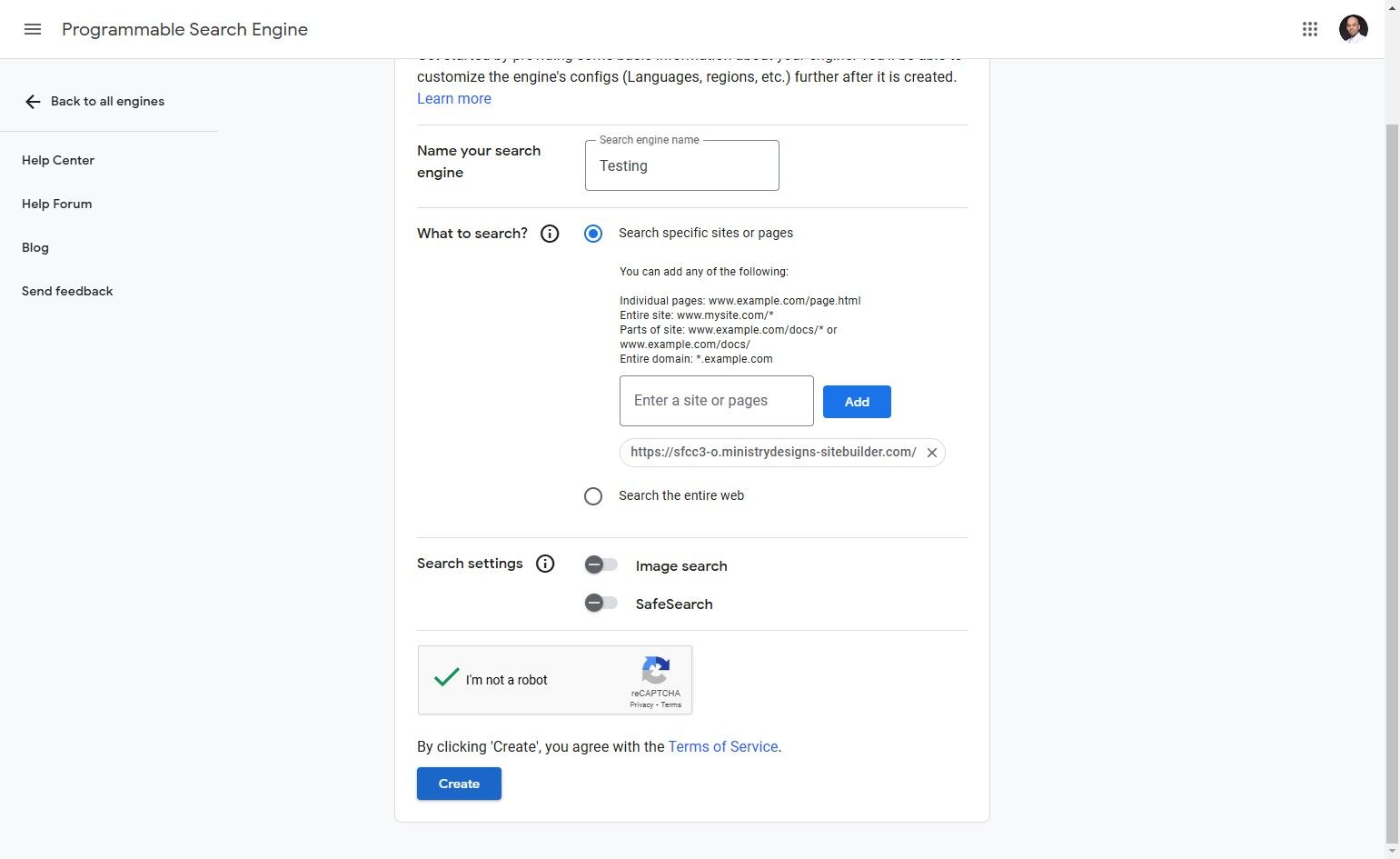This screenshot has width=1400, height=859.
Task: Open Help Center from the sidebar
Action: click(58, 160)
